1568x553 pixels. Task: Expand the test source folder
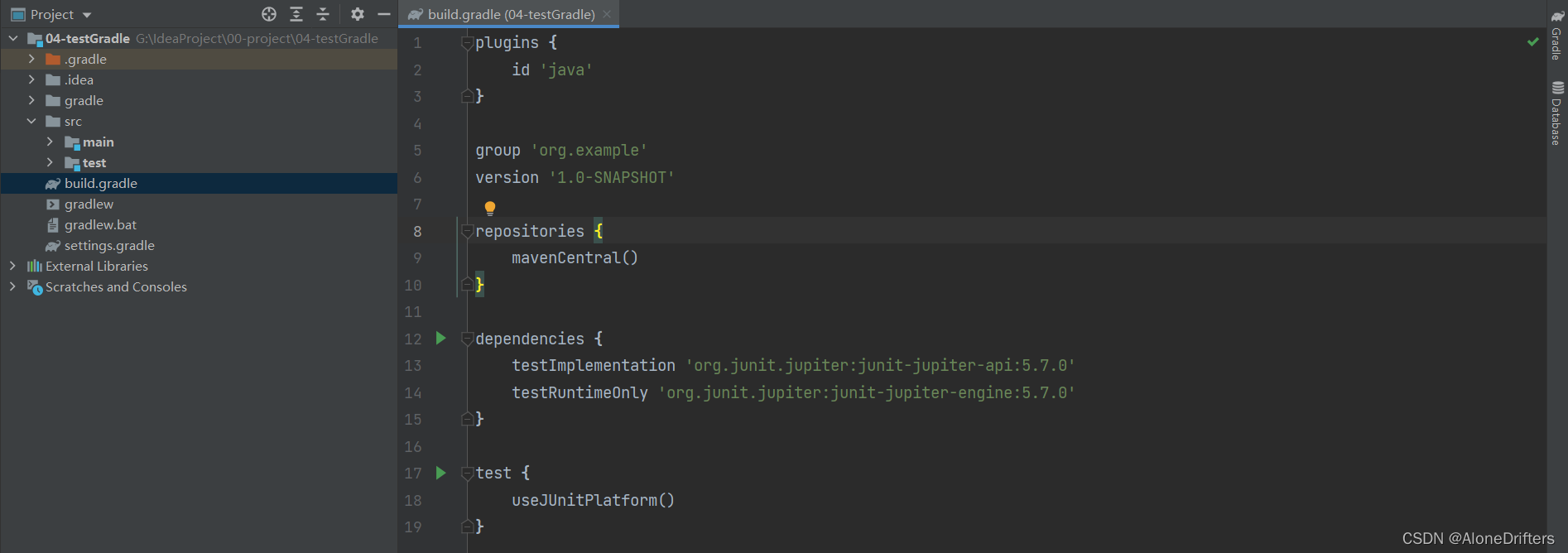50,162
